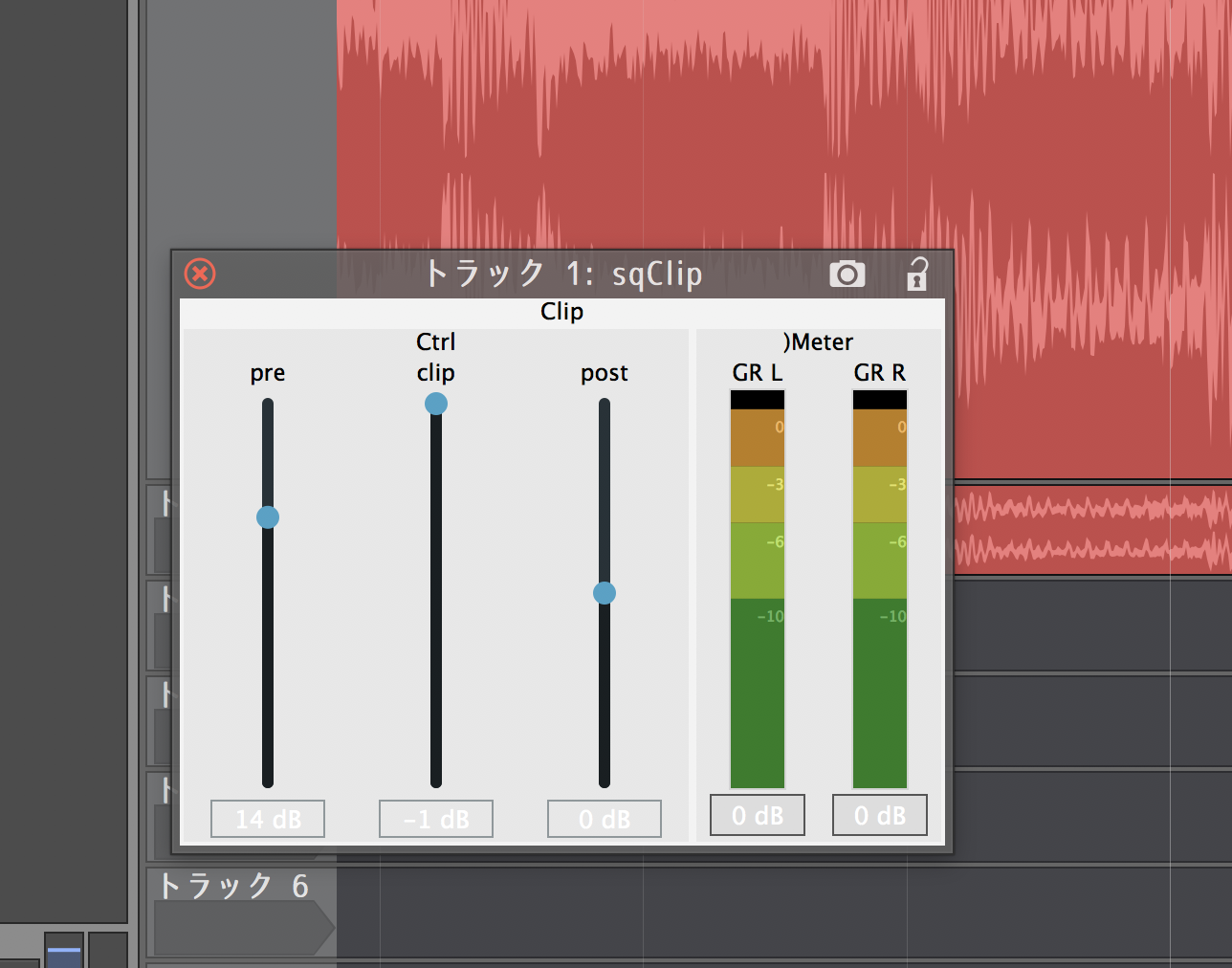Click the pre slider label
The height and width of the screenshot is (968, 1232).
(x=268, y=373)
